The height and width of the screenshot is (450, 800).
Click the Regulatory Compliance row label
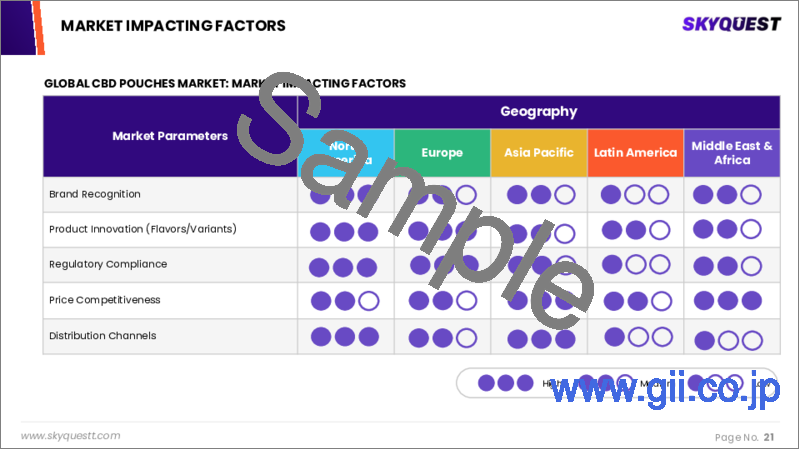(108, 265)
